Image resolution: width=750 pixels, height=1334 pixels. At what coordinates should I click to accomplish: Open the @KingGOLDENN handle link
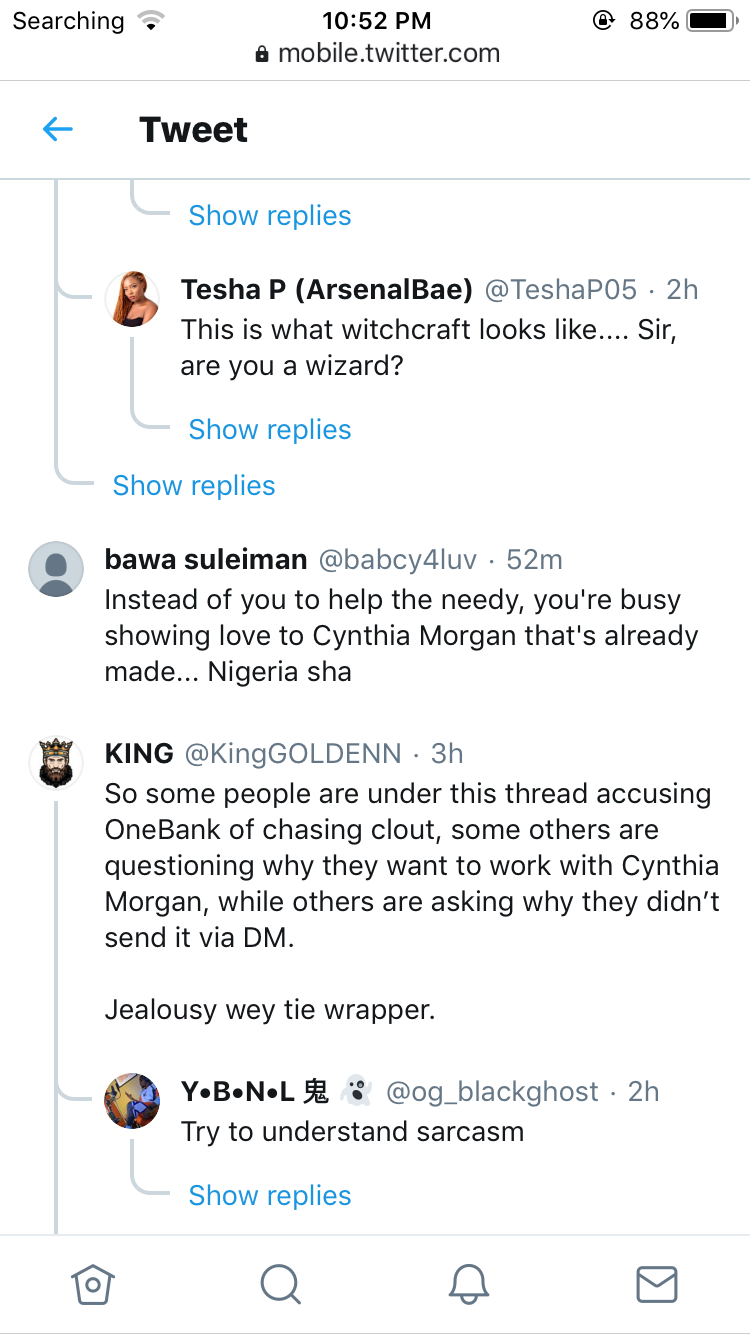point(293,753)
